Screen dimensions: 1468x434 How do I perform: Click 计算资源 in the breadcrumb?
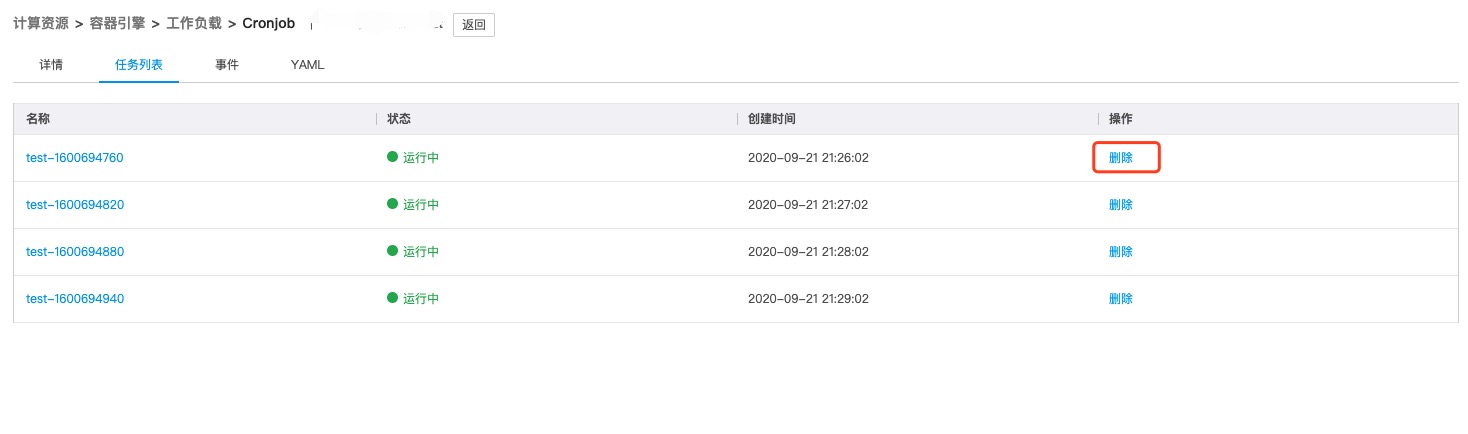point(41,23)
